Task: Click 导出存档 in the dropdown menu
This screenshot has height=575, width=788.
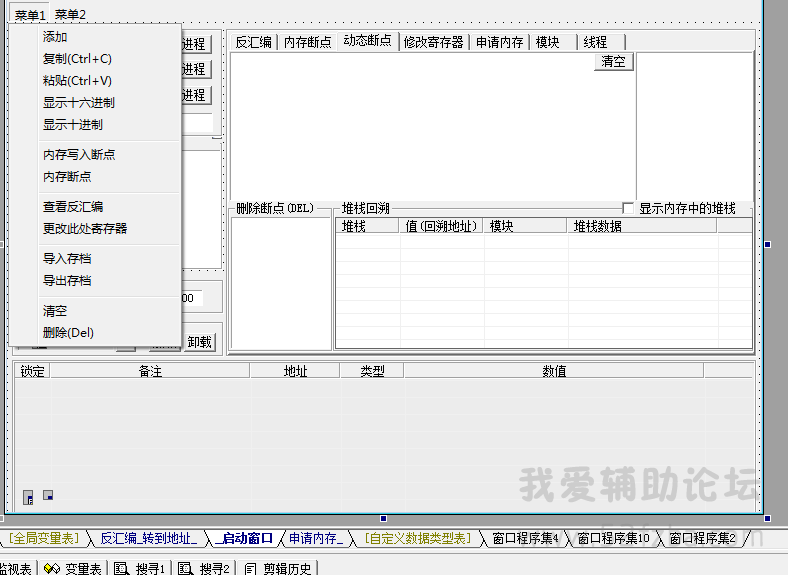Action: pyautogui.click(x=66, y=281)
